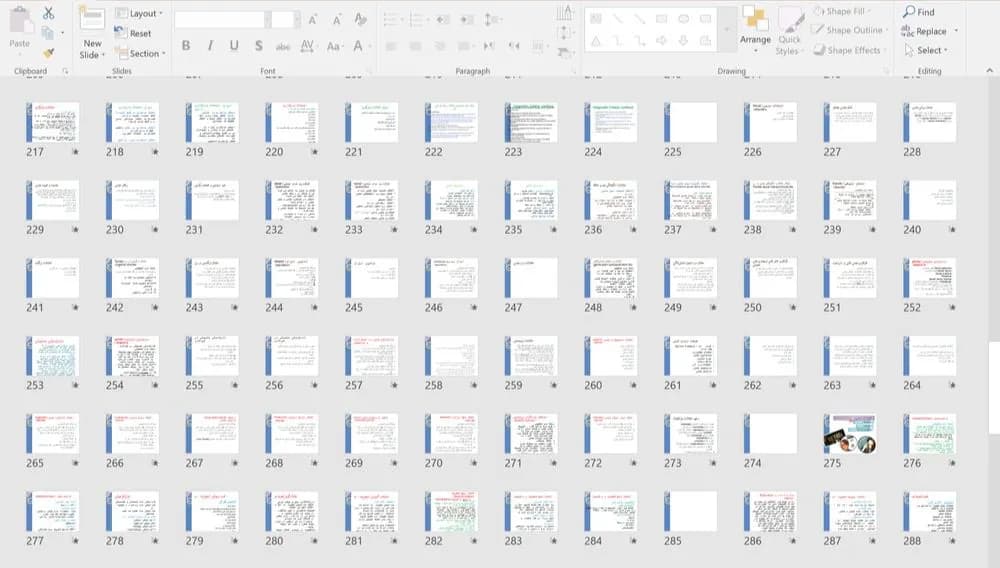The image size is (1000, 568).
Task: Open the Shape Fill dropdown
Action: [844, 11]
